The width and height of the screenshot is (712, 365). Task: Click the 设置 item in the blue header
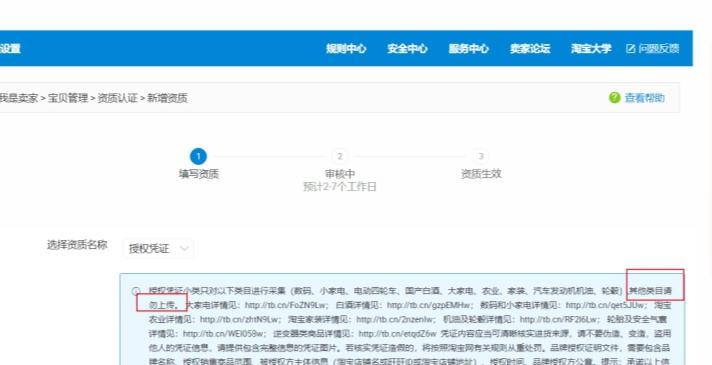(x=10, y=49)
